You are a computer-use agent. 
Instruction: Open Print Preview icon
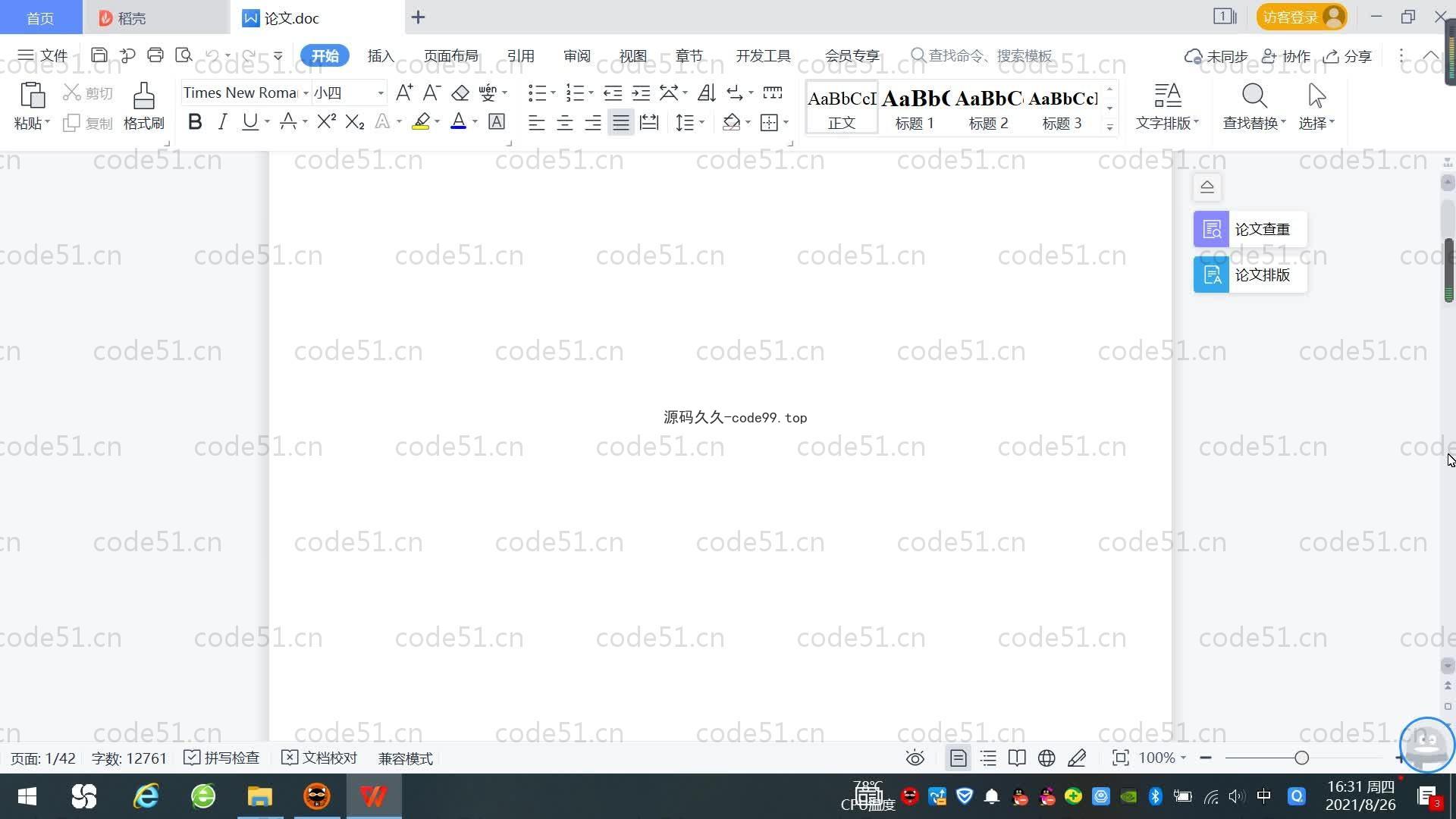[184, 55]
